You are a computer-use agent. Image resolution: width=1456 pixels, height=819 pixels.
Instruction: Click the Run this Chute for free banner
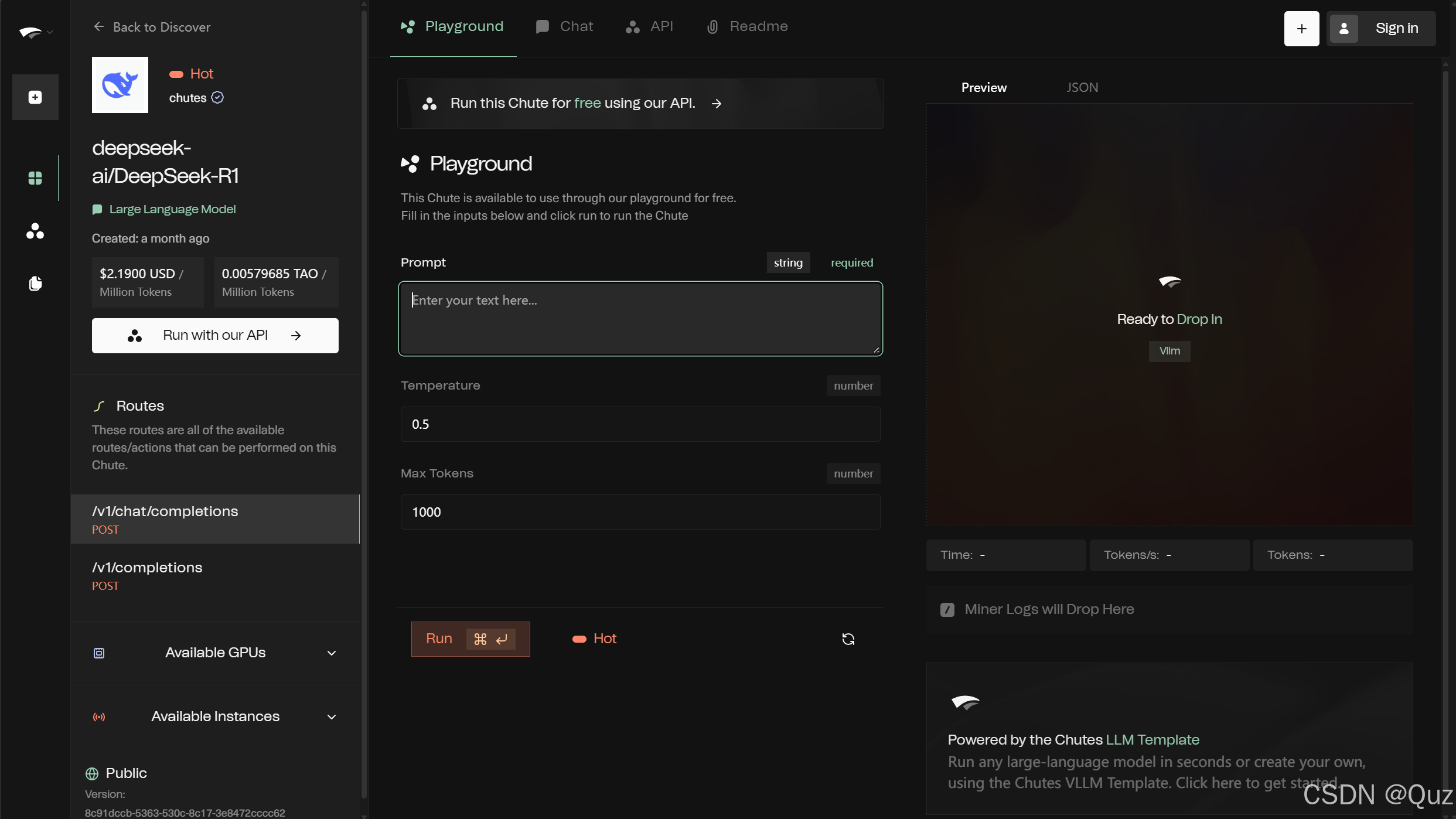[x=640, y=104]
